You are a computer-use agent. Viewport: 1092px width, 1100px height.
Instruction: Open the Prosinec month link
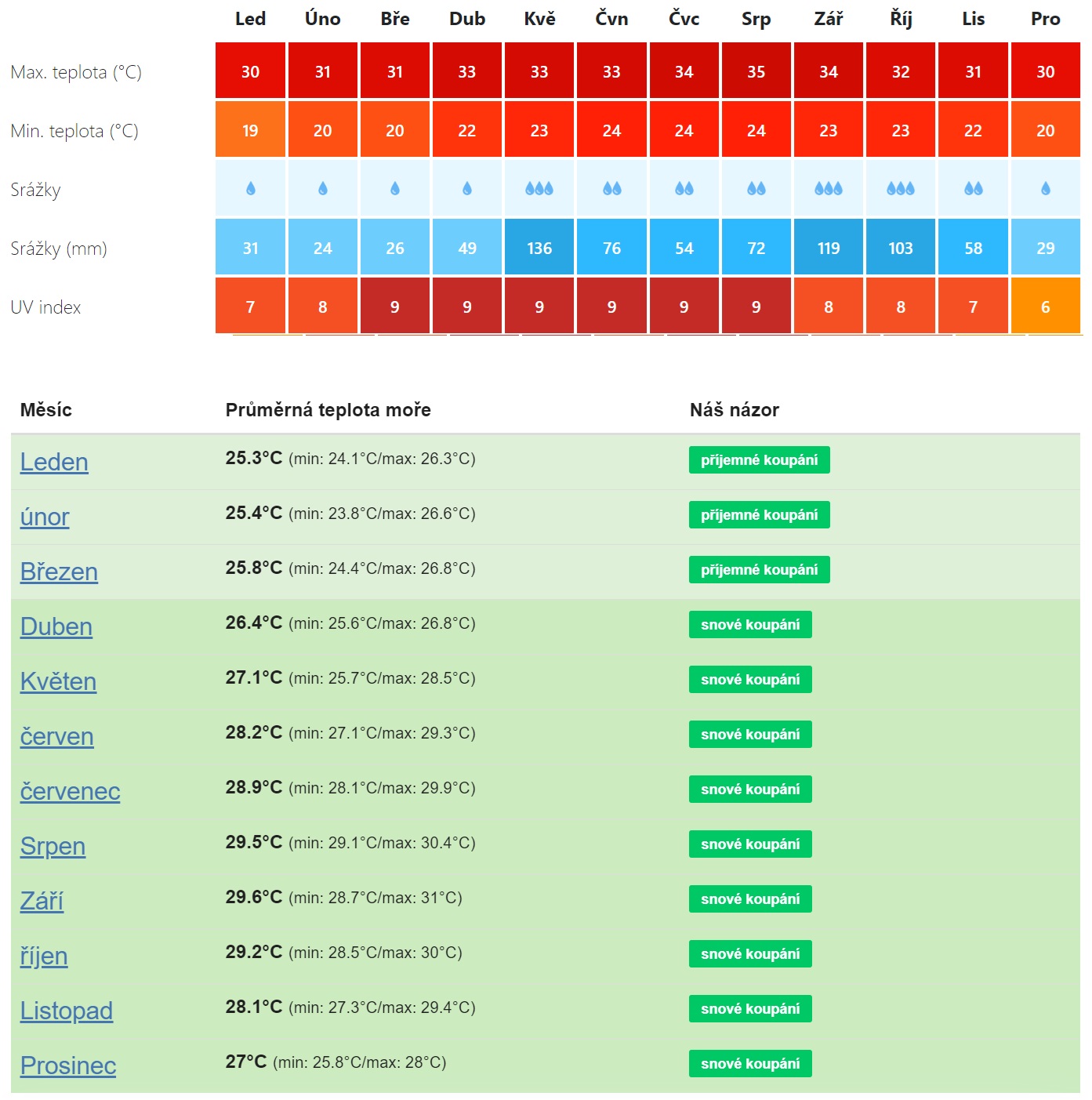pyautogui.click(x=68, y=1066)
